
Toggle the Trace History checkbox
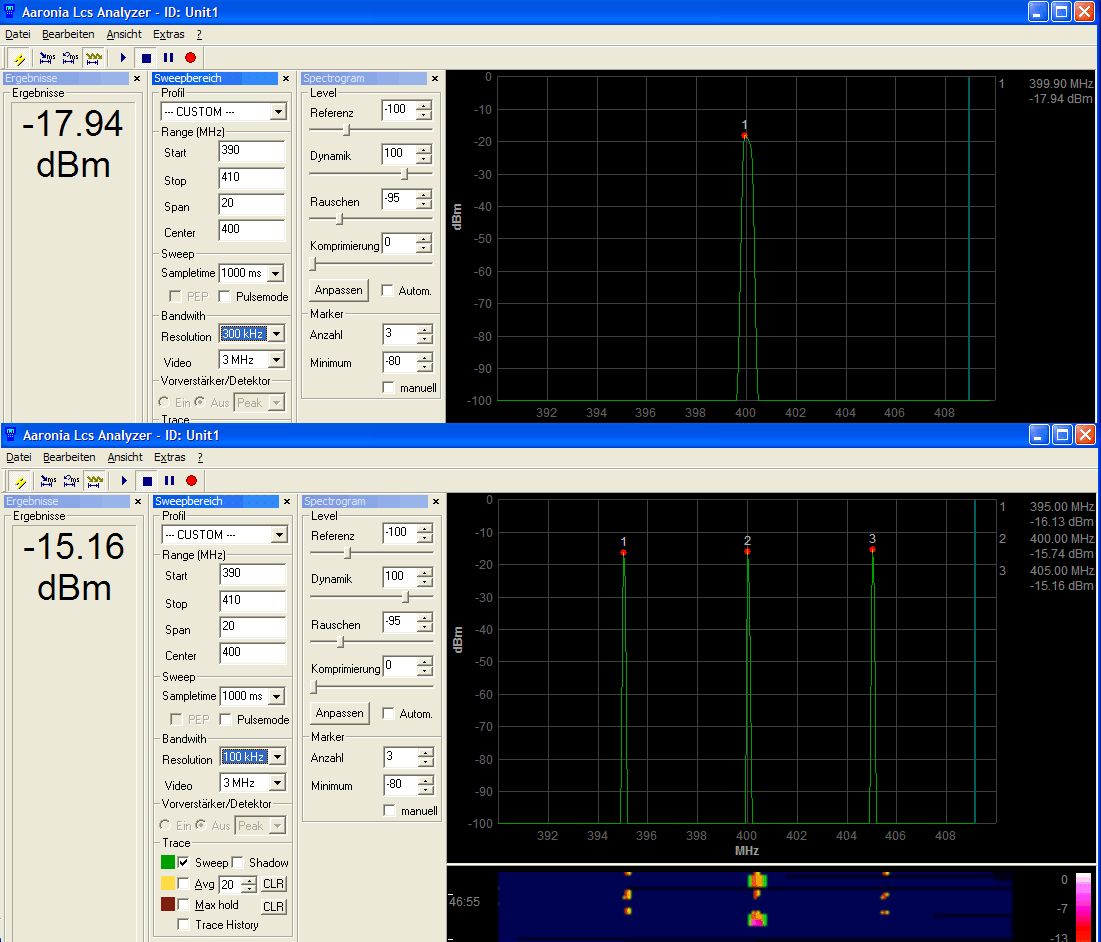click(x=183, y=925)
